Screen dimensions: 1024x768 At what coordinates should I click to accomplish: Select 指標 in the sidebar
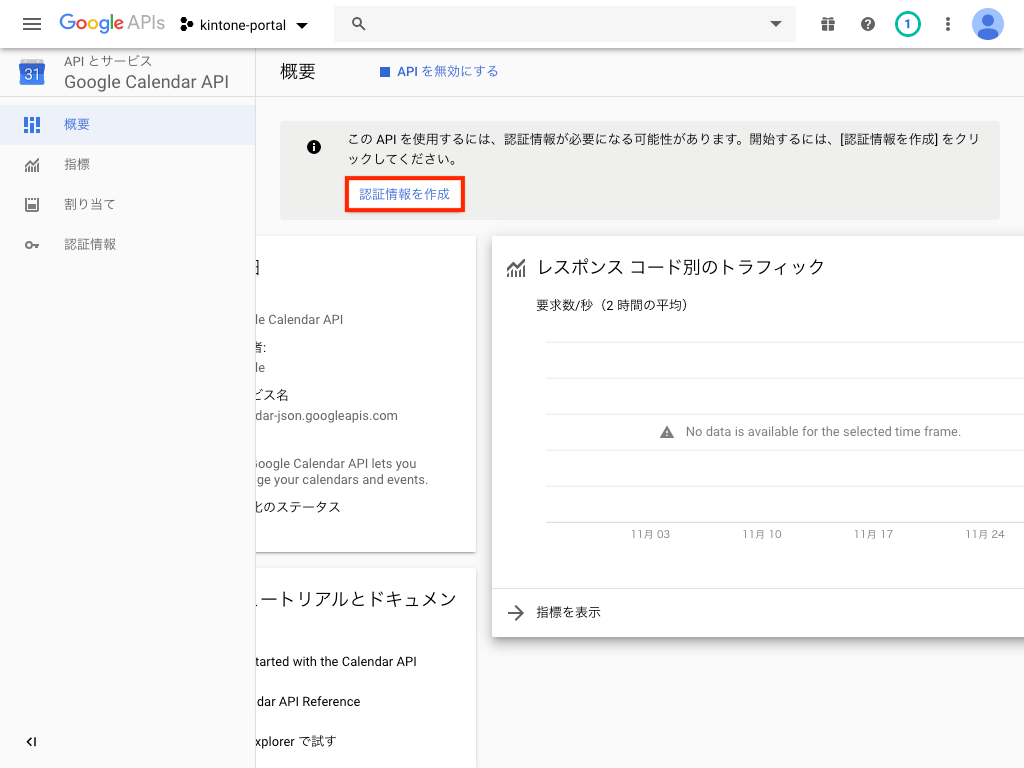(x=77, y=165)
